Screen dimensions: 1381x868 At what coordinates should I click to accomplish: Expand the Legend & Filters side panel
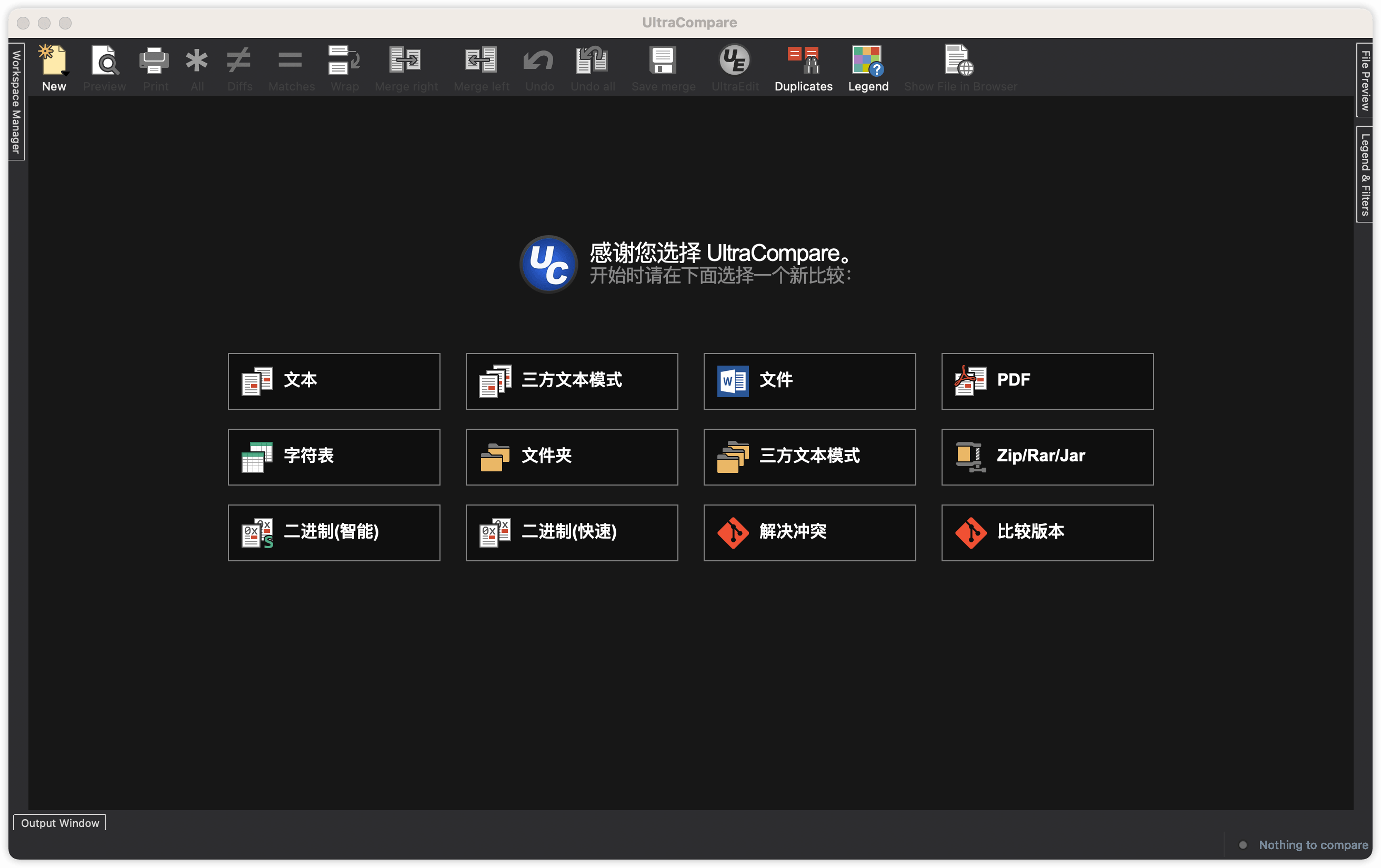[x=1364, y=172]
